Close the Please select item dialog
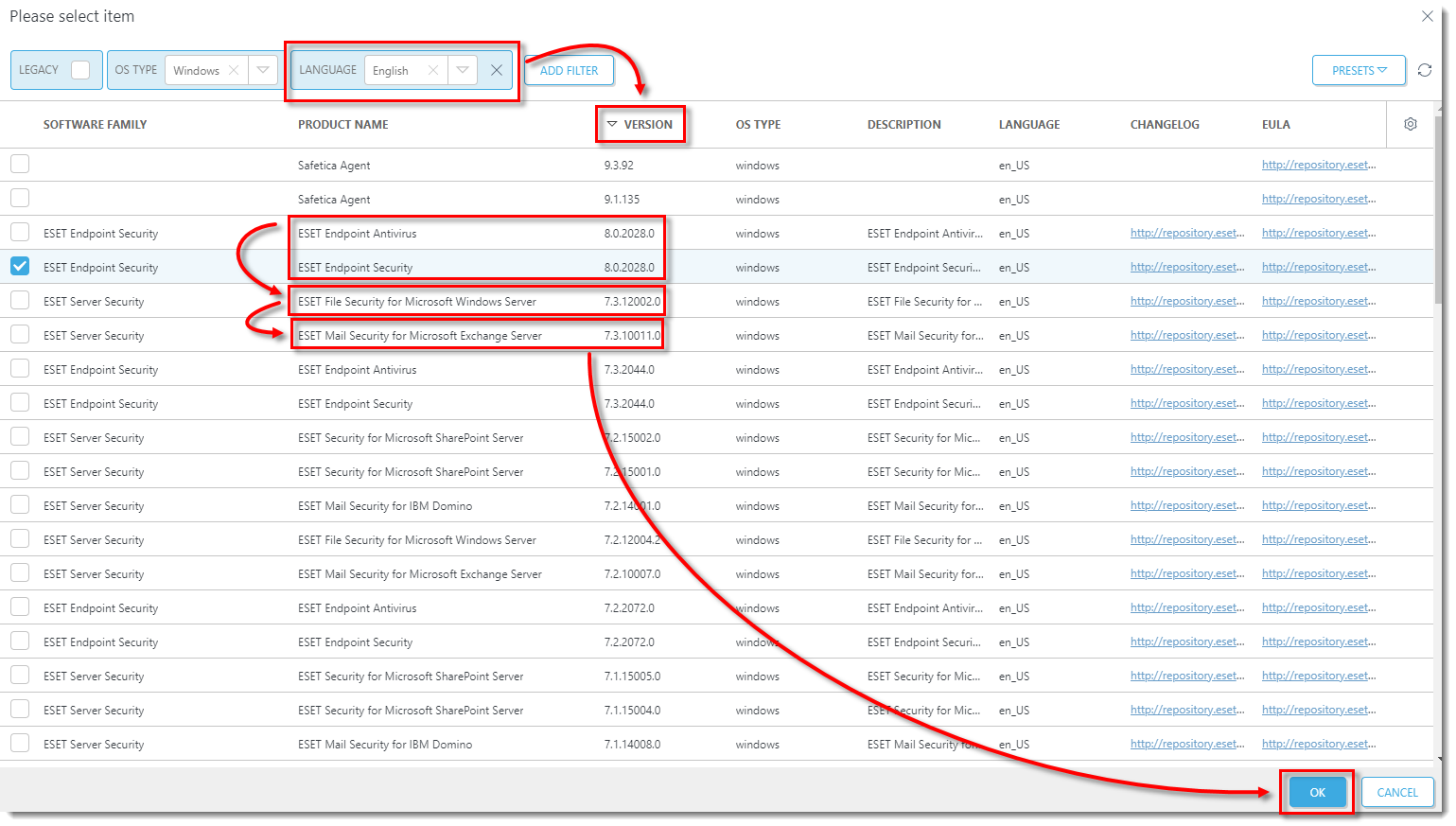This screenshot has height=826, width=1456. click(1427, 16)
